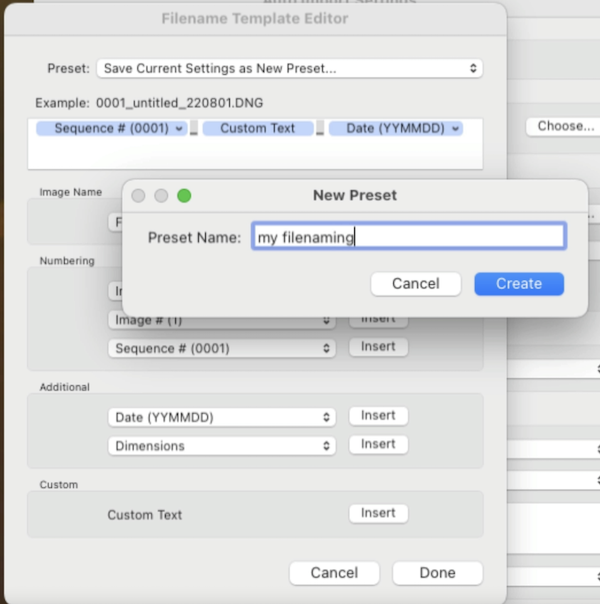This screenshot has height=604, width=600.
Task: Cancel the New Preset dialog
Action: tap(415, 284)
